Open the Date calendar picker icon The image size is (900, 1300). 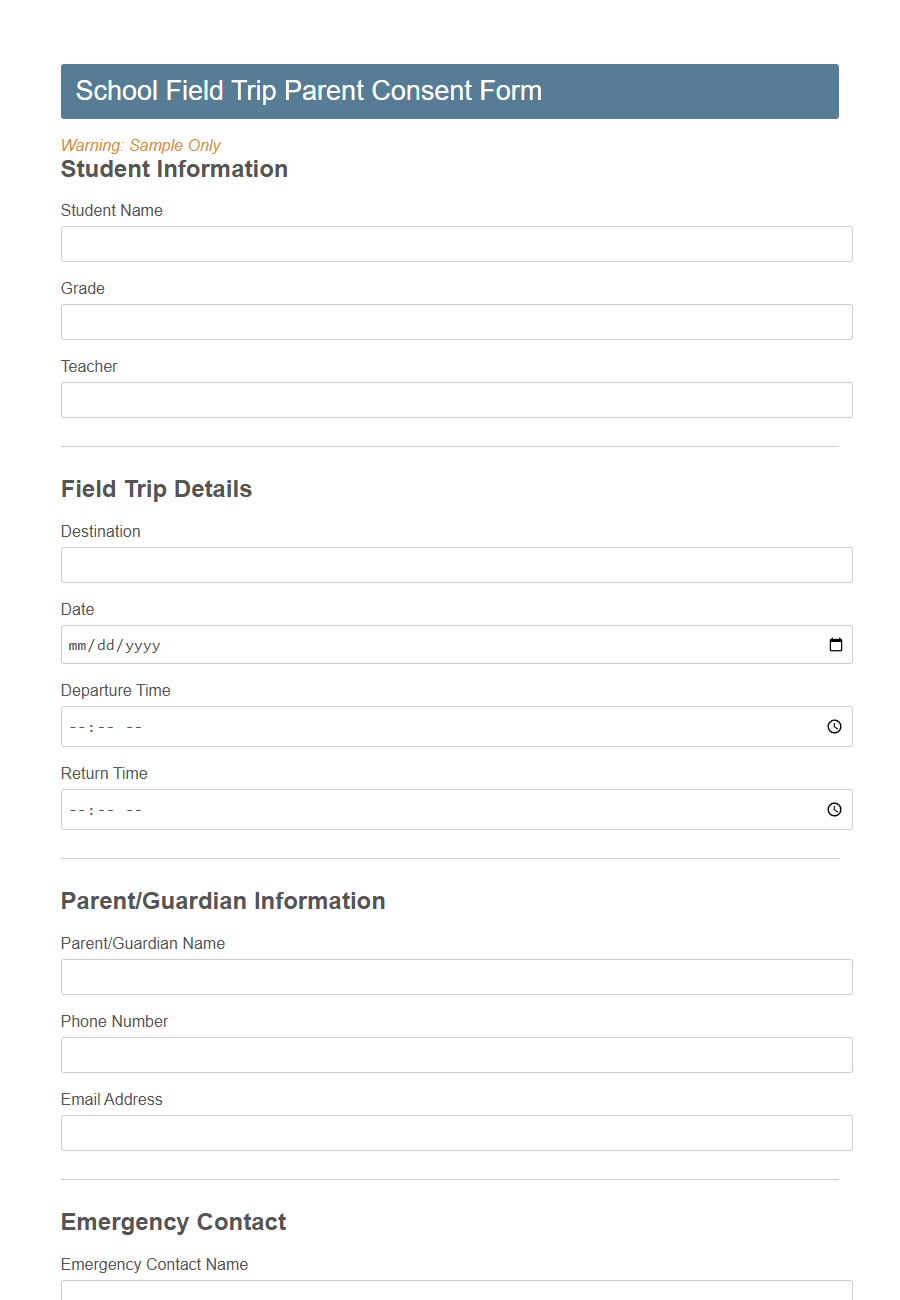tap(835, 645)
